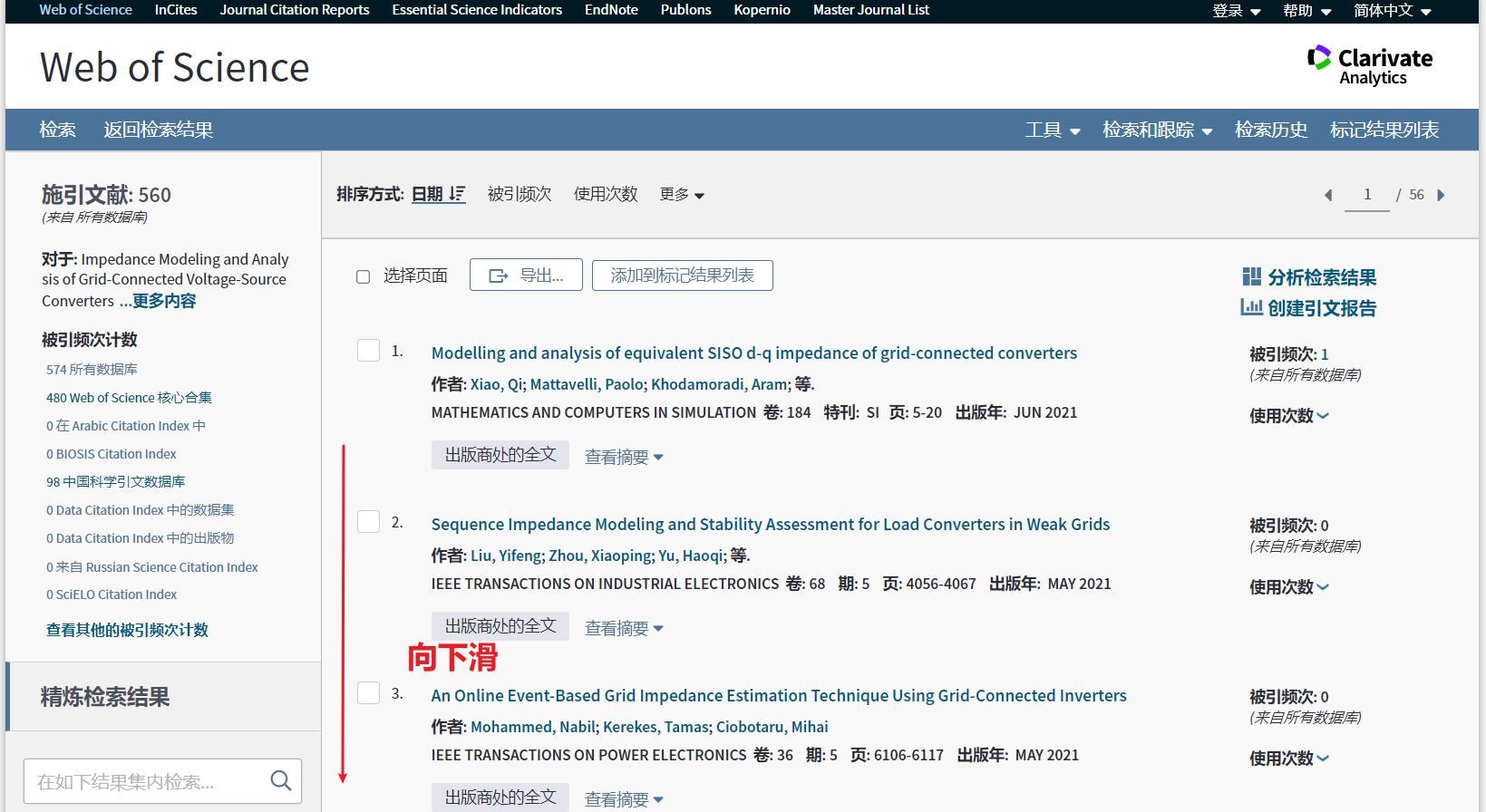This screenshot has width=1486, height=812.
Task: Check the box for result 1
Action: click(368, 351)
